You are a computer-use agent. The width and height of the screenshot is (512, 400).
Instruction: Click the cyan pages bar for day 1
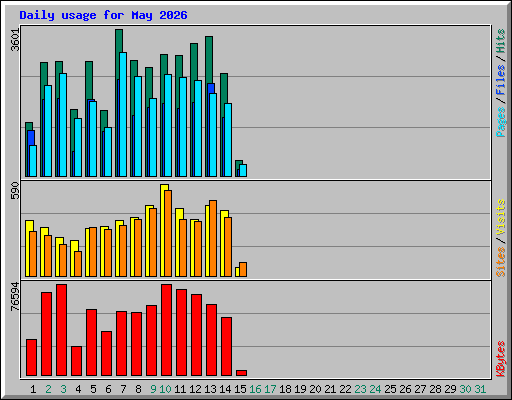(33, 161)
